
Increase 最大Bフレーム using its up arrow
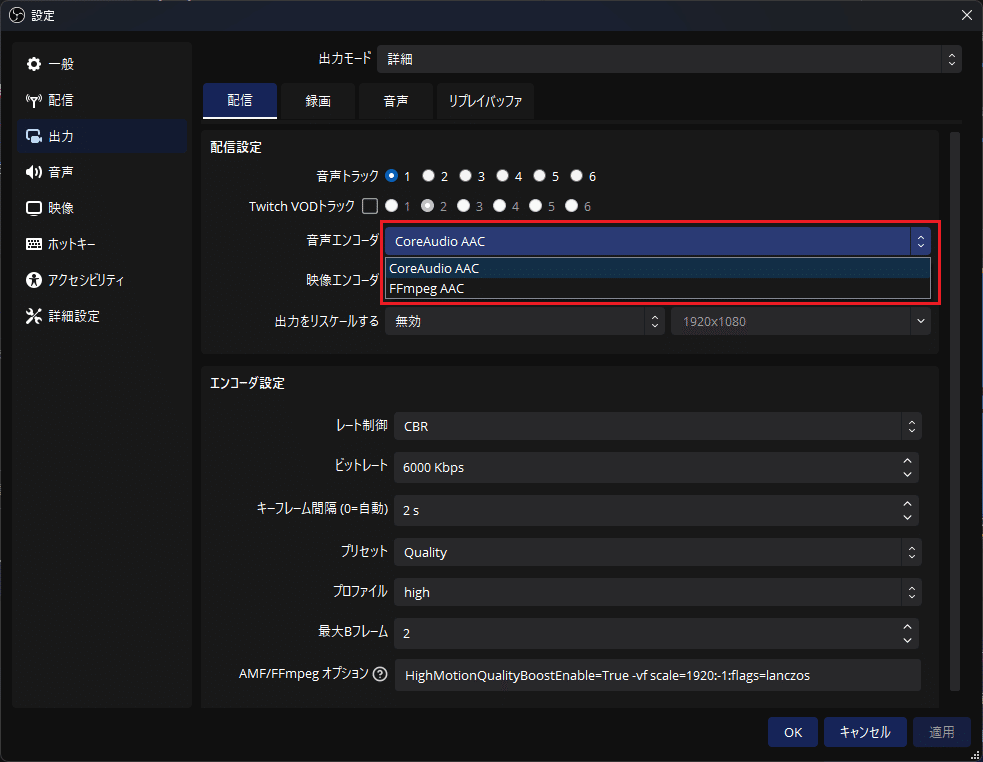click(907, 628)
